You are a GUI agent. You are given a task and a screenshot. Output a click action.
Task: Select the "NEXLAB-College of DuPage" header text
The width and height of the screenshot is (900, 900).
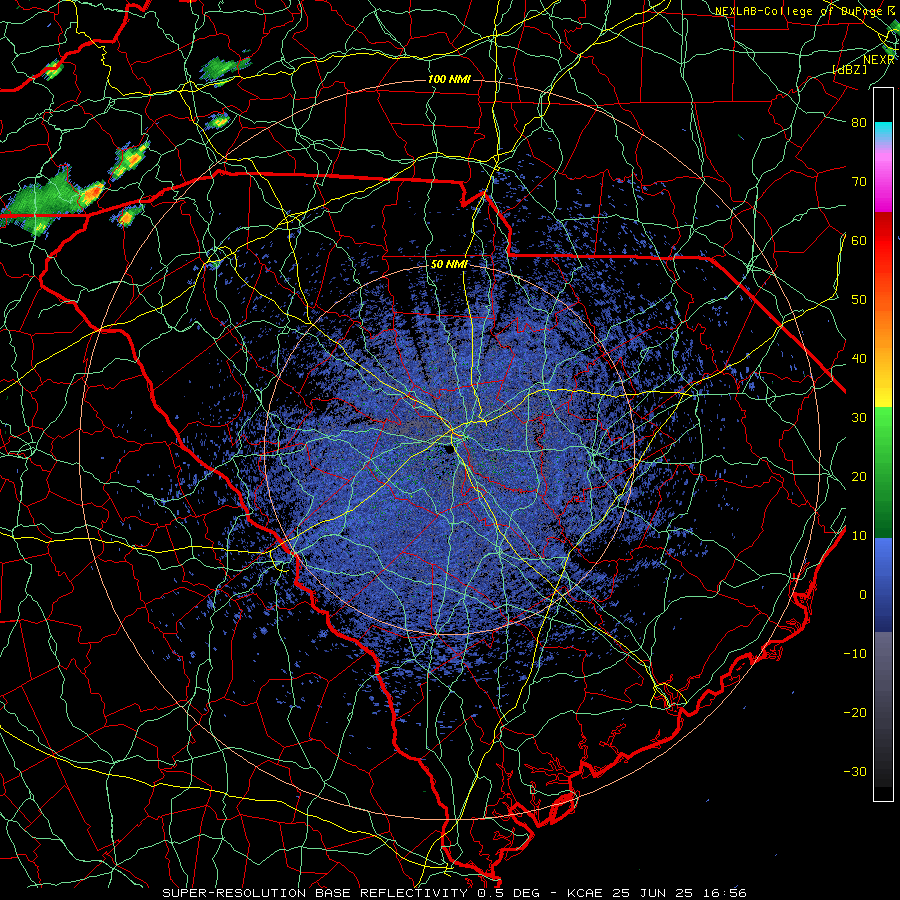(800, 11)
